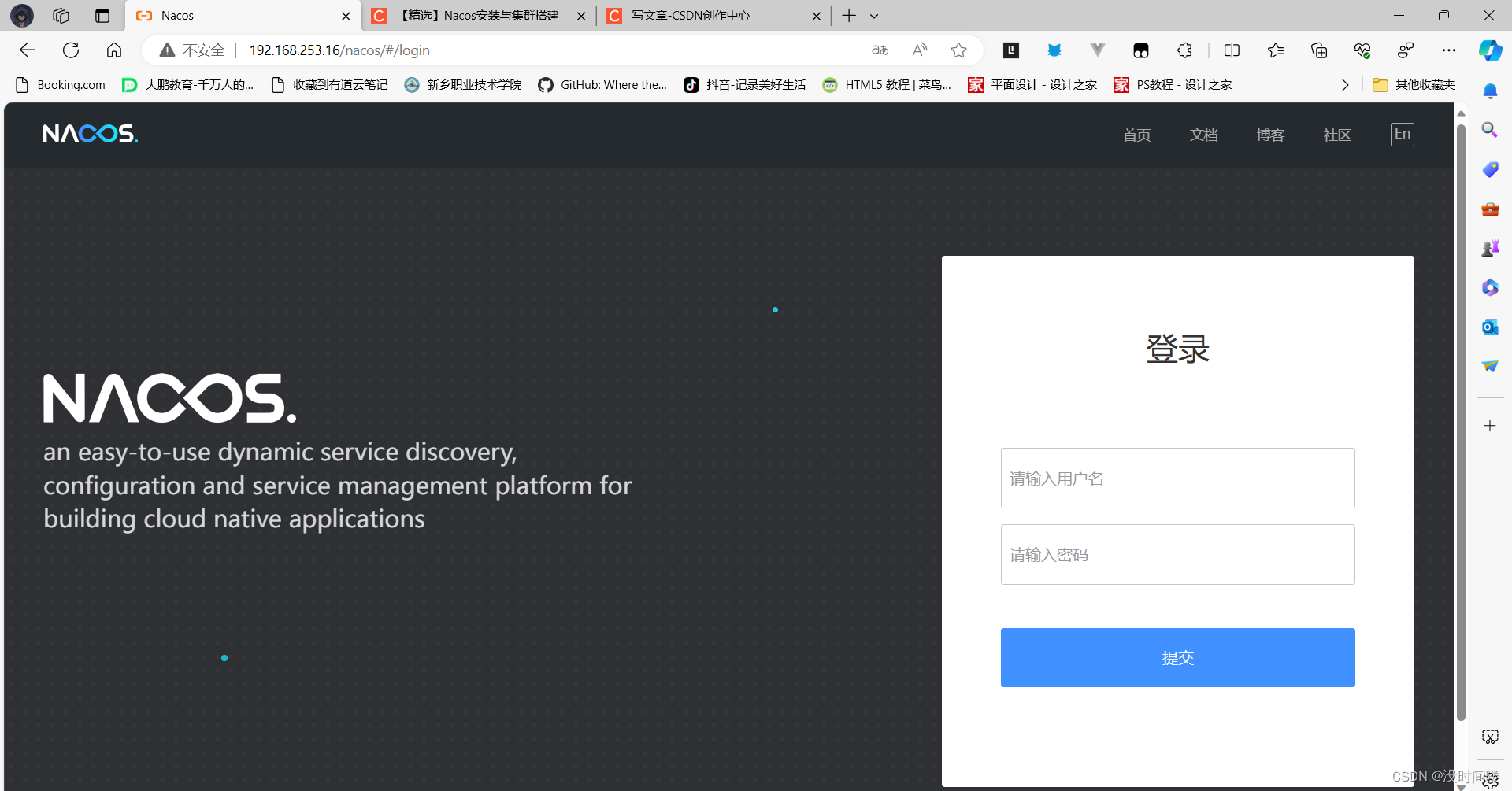The height and width of the screenshot is (791, 1512).
Task: Click the NACOS logo in header
Action: pos(91,134)
